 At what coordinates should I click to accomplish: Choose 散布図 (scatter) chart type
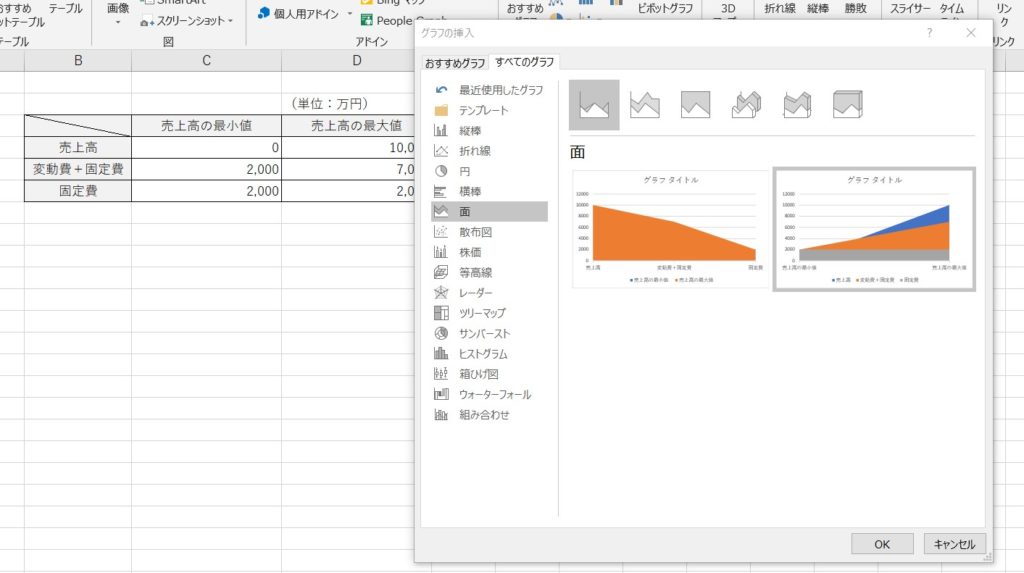476,232
